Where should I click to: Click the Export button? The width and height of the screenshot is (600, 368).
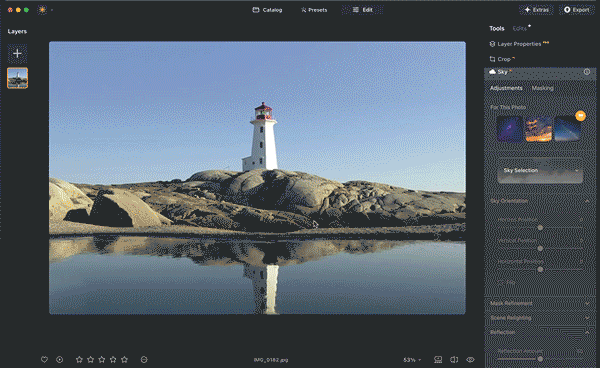577,10
